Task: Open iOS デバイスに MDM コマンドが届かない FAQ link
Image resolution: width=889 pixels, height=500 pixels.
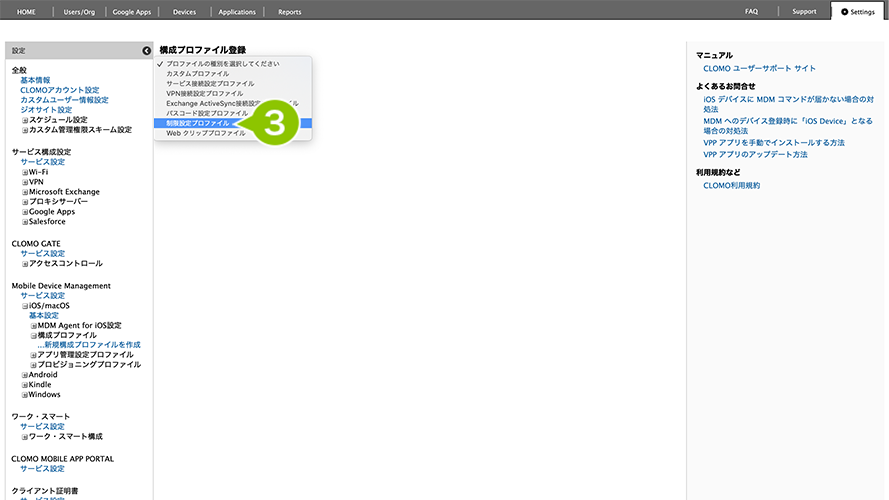Action: pos(789,104)
